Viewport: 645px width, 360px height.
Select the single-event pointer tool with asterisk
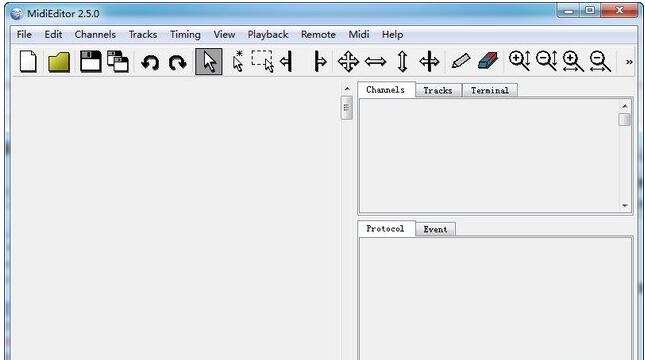point(238,62)
